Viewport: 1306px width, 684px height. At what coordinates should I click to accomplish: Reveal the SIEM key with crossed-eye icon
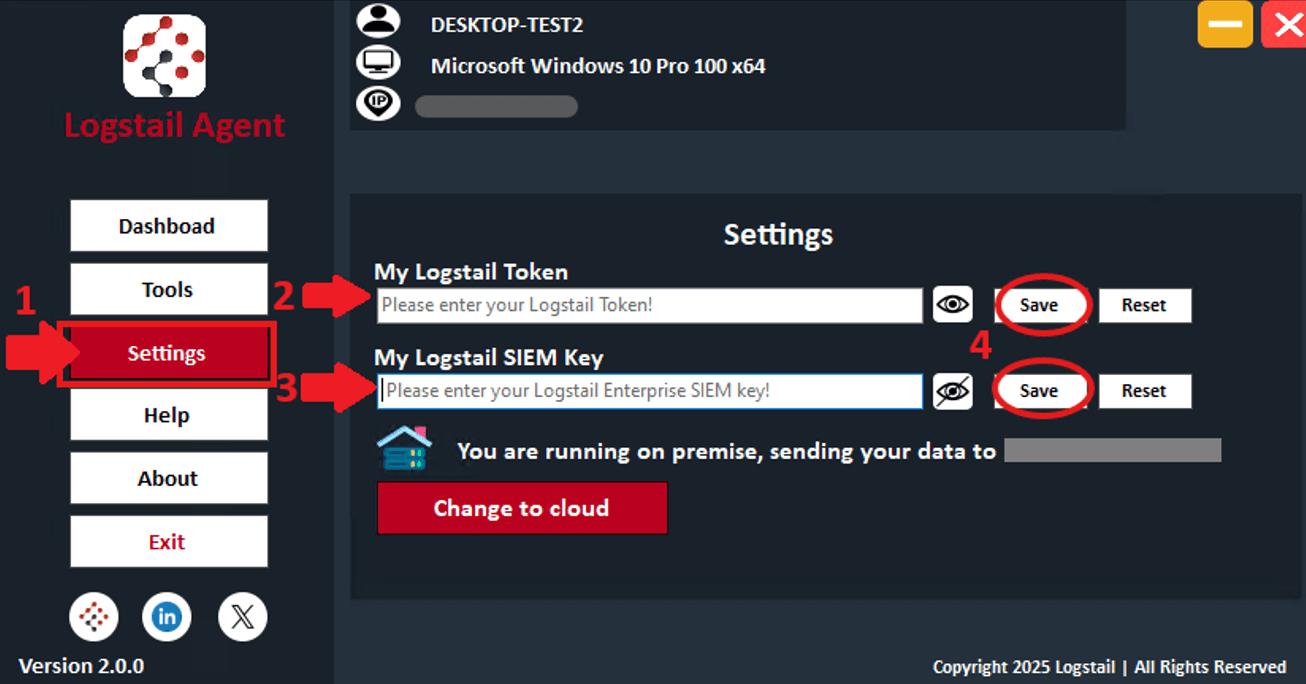[953, 391]
